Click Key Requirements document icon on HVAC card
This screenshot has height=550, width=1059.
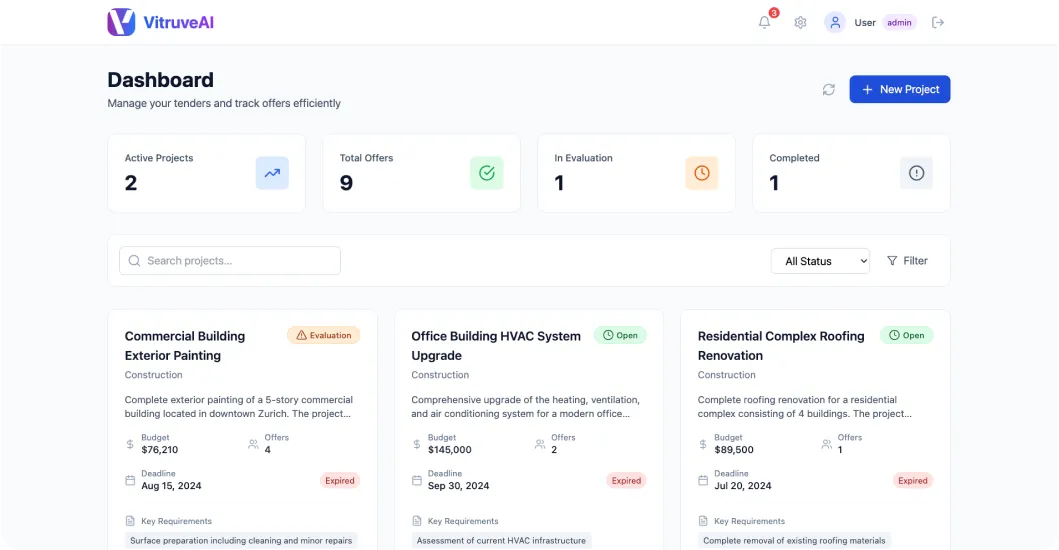(417, 521)
